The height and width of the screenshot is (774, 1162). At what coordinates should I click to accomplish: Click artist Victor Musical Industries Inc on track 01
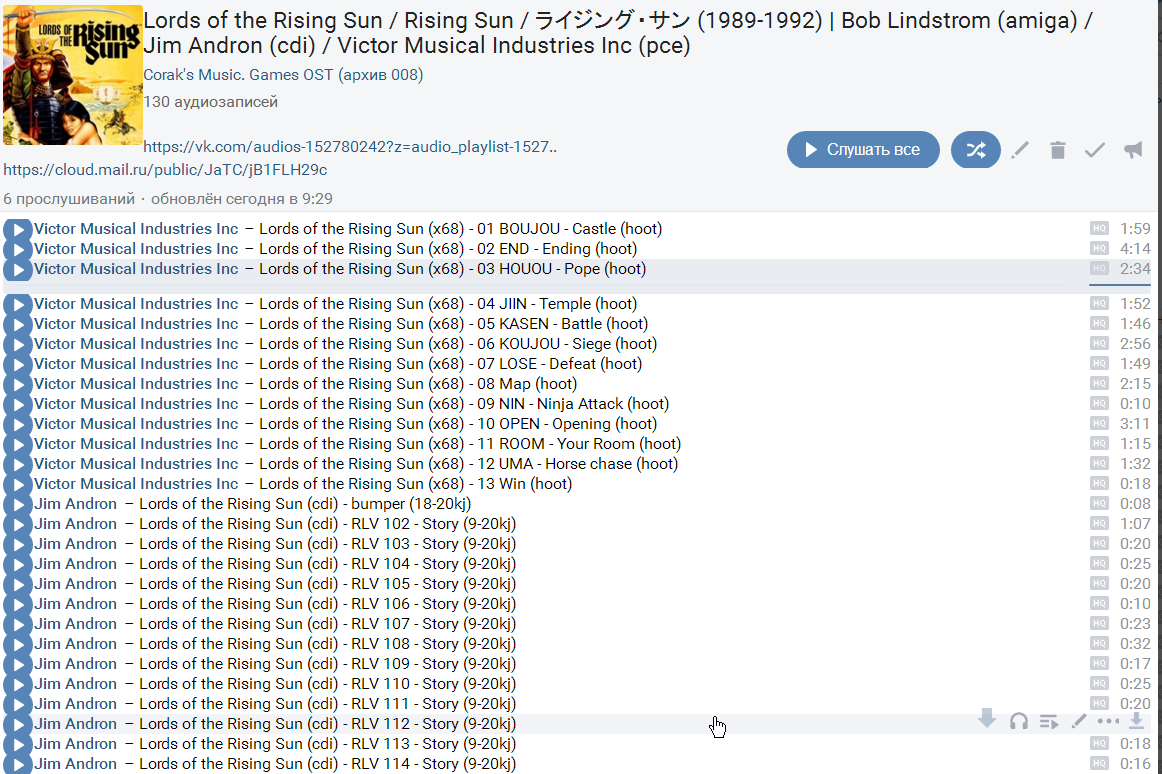click(136, 229)
